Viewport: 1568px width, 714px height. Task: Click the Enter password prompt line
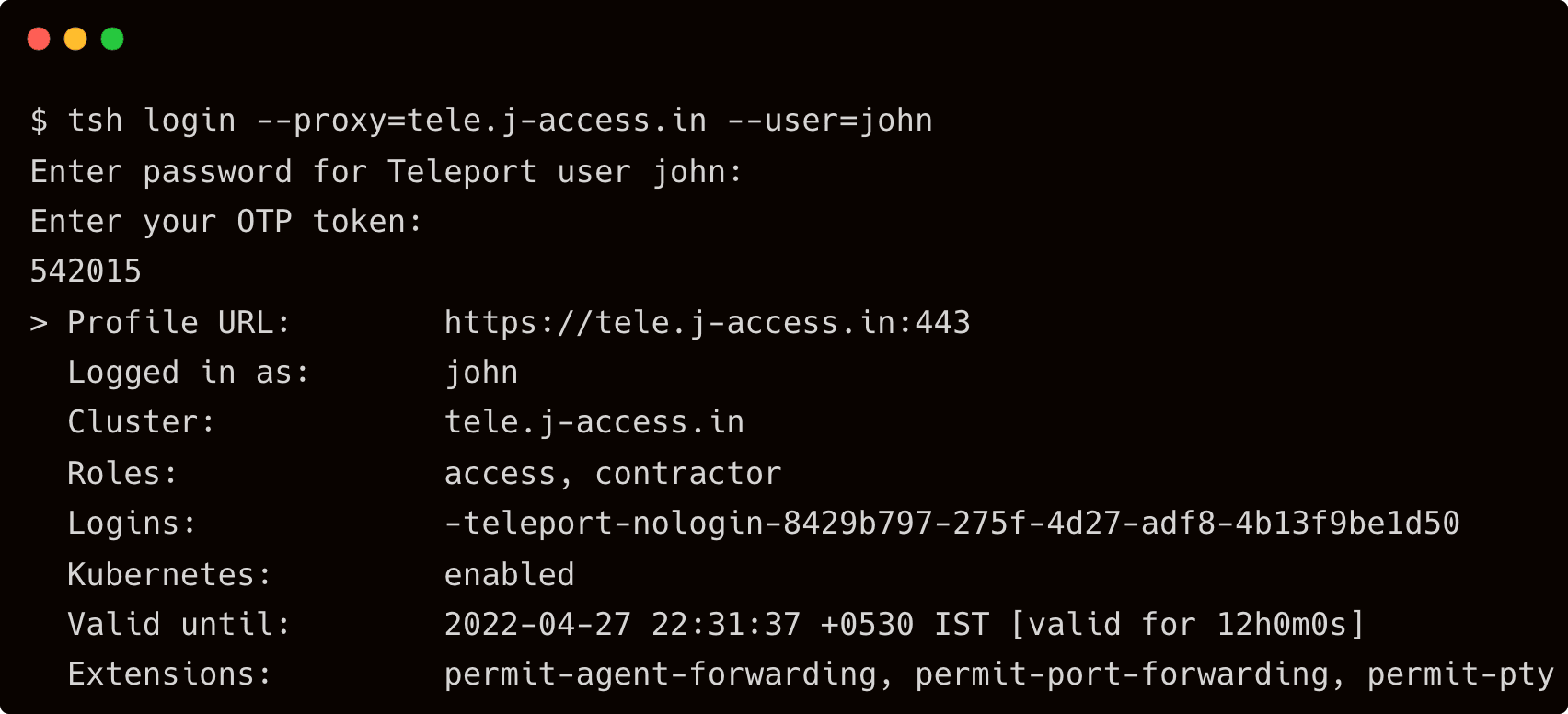click(386, 171)
